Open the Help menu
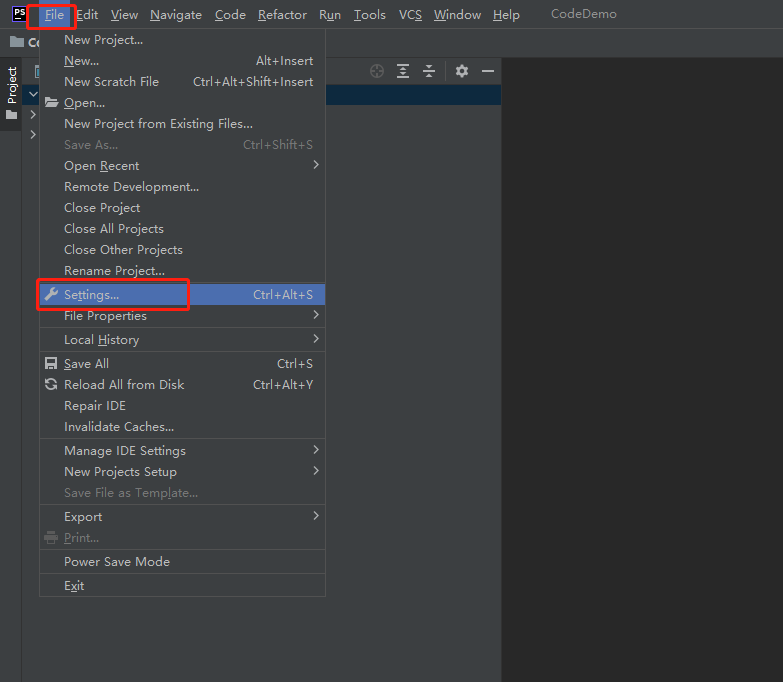This screenshot has height=682, width=783. tap(506, 15)
